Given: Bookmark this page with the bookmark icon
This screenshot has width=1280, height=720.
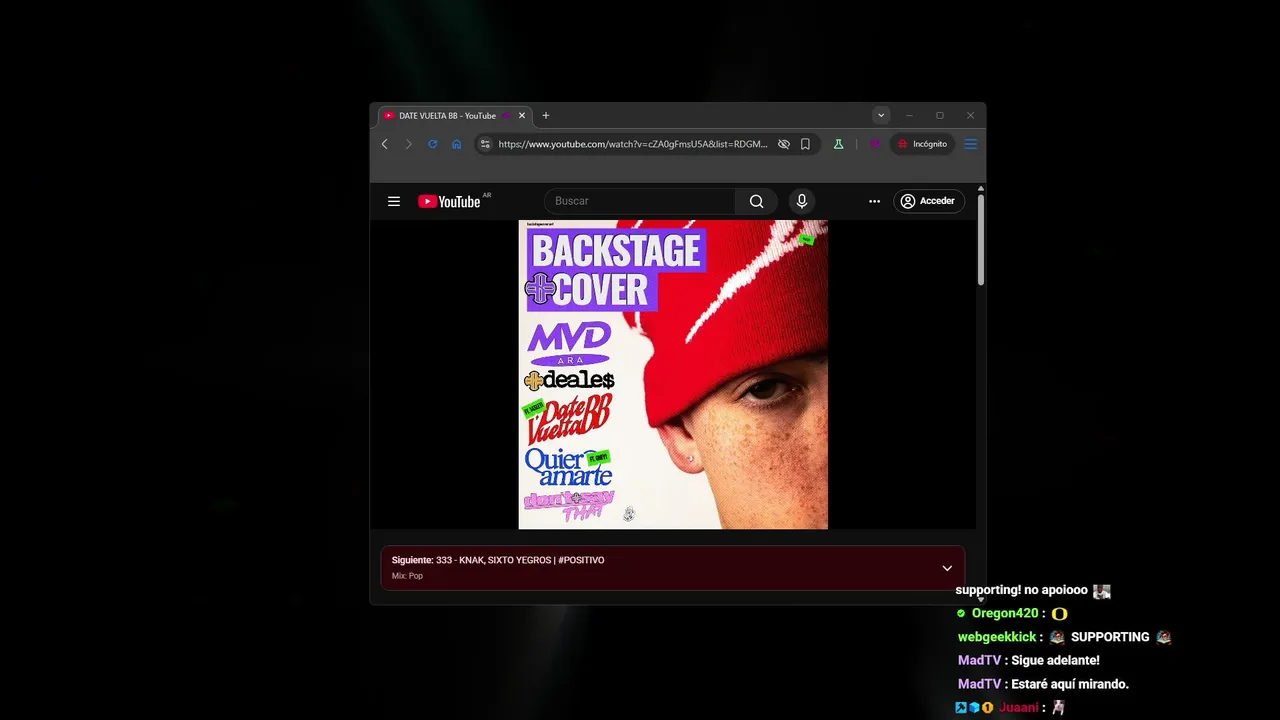Looking at the screenshot, I should click(x=805, y=144).
